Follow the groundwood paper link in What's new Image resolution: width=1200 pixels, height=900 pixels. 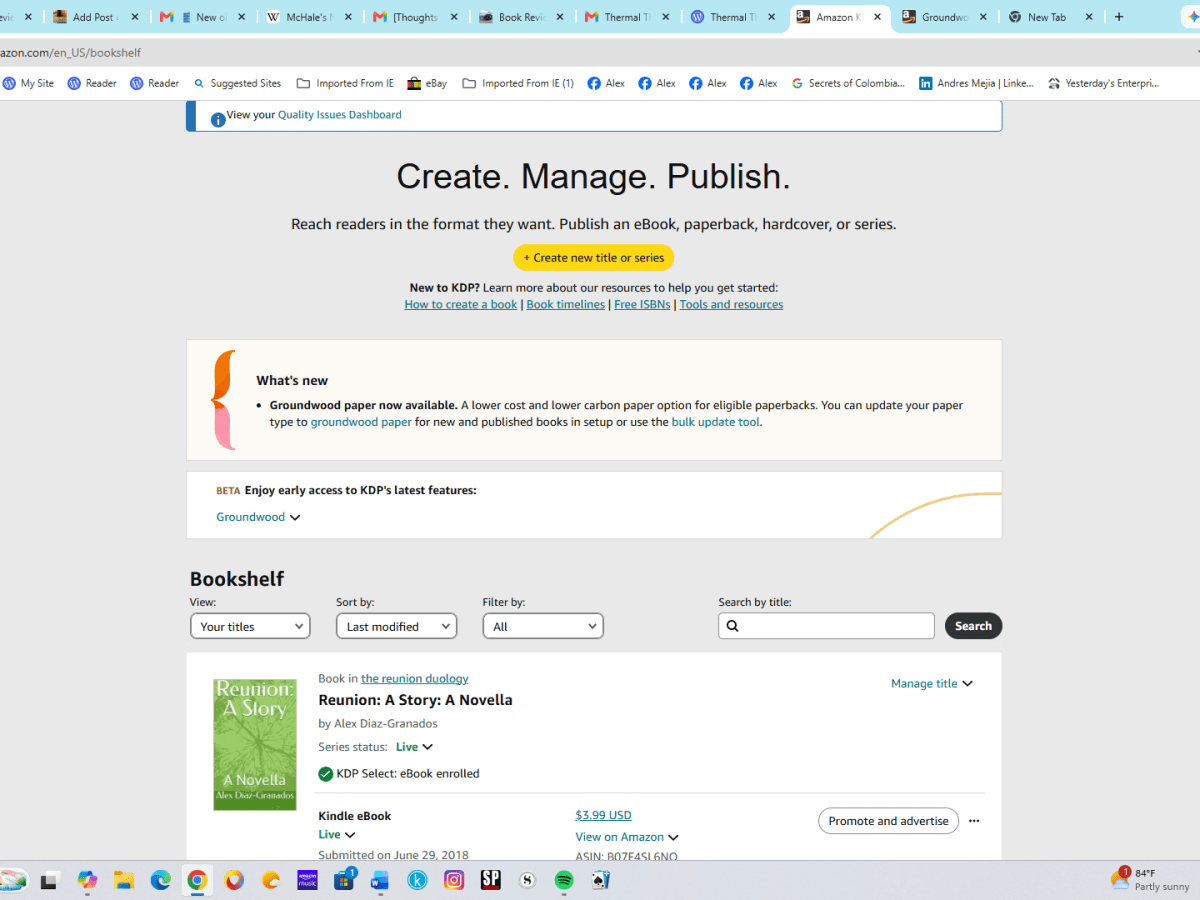pyautogui.click(x=361, y=422)
